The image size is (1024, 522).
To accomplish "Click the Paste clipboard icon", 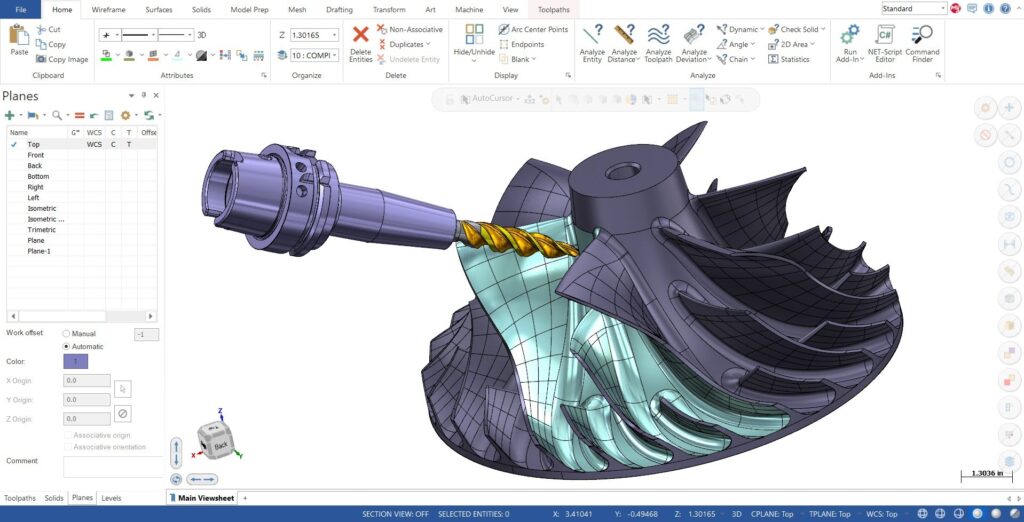I will (x=19, y=35).
